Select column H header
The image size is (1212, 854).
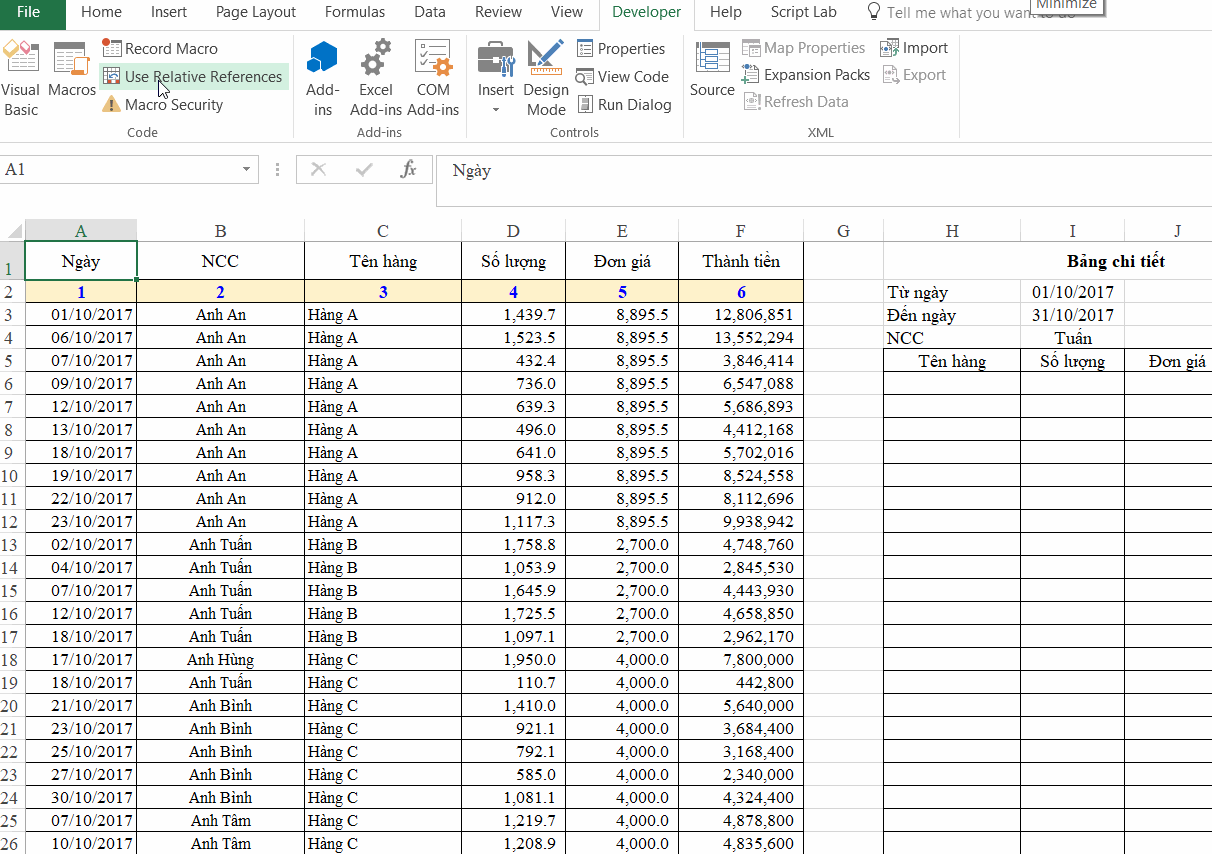coord(952,231)
